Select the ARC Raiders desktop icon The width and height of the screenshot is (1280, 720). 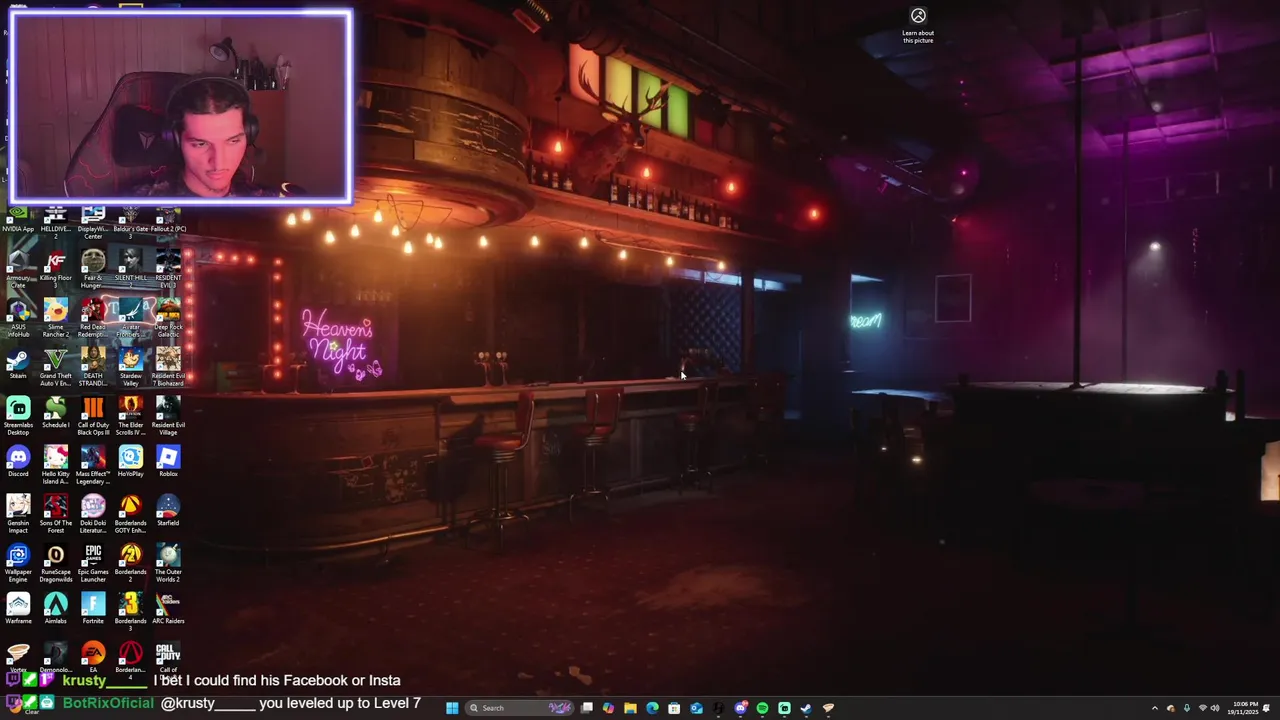[x=168, y=608]
